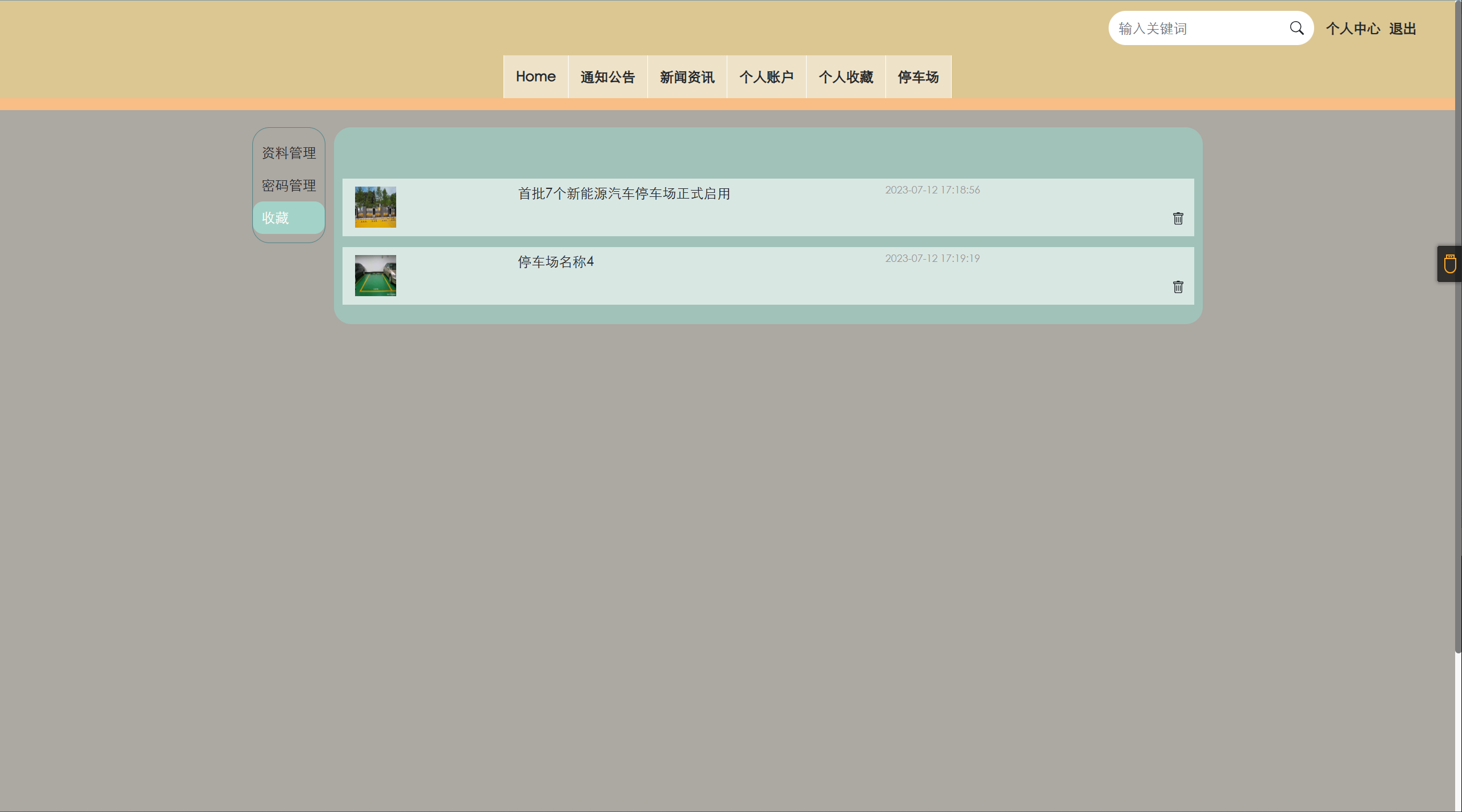The image size is (1462, 812).
Task: Click the search magnifier icon
Action: [x=1296, y=29]
